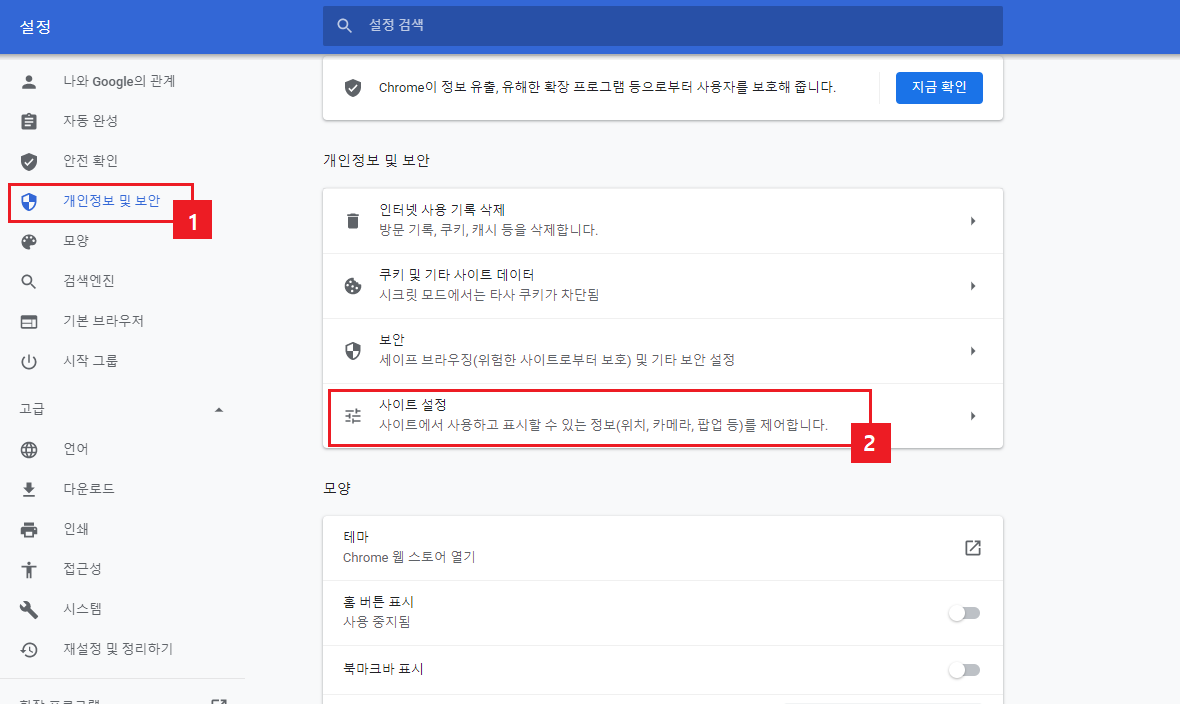The height and width of the screenshot is (704, 1180).
Task: Select 접근성 under 고급
Action: coord(83,569)
